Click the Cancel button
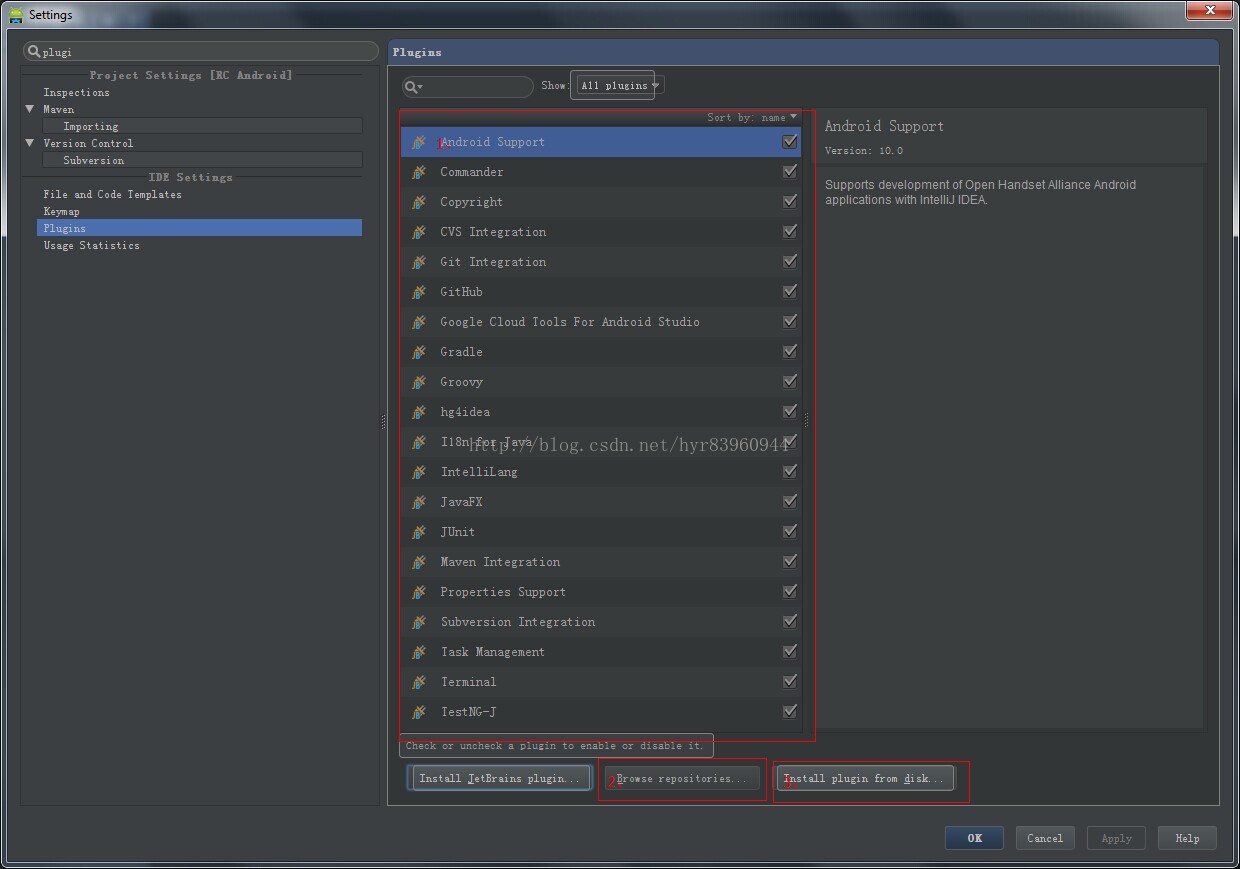 click(1045, 838)
